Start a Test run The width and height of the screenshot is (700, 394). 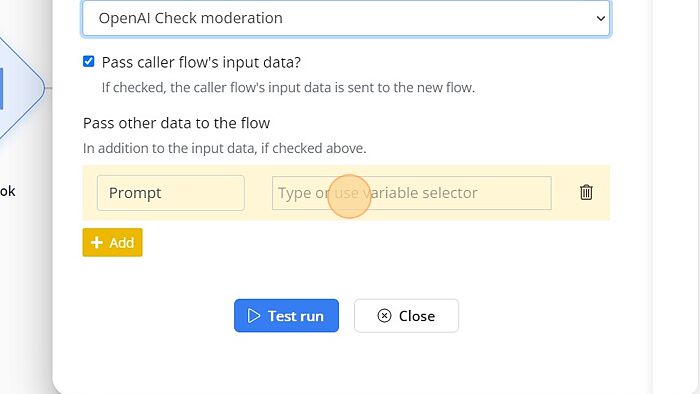[x=286, y=315]
